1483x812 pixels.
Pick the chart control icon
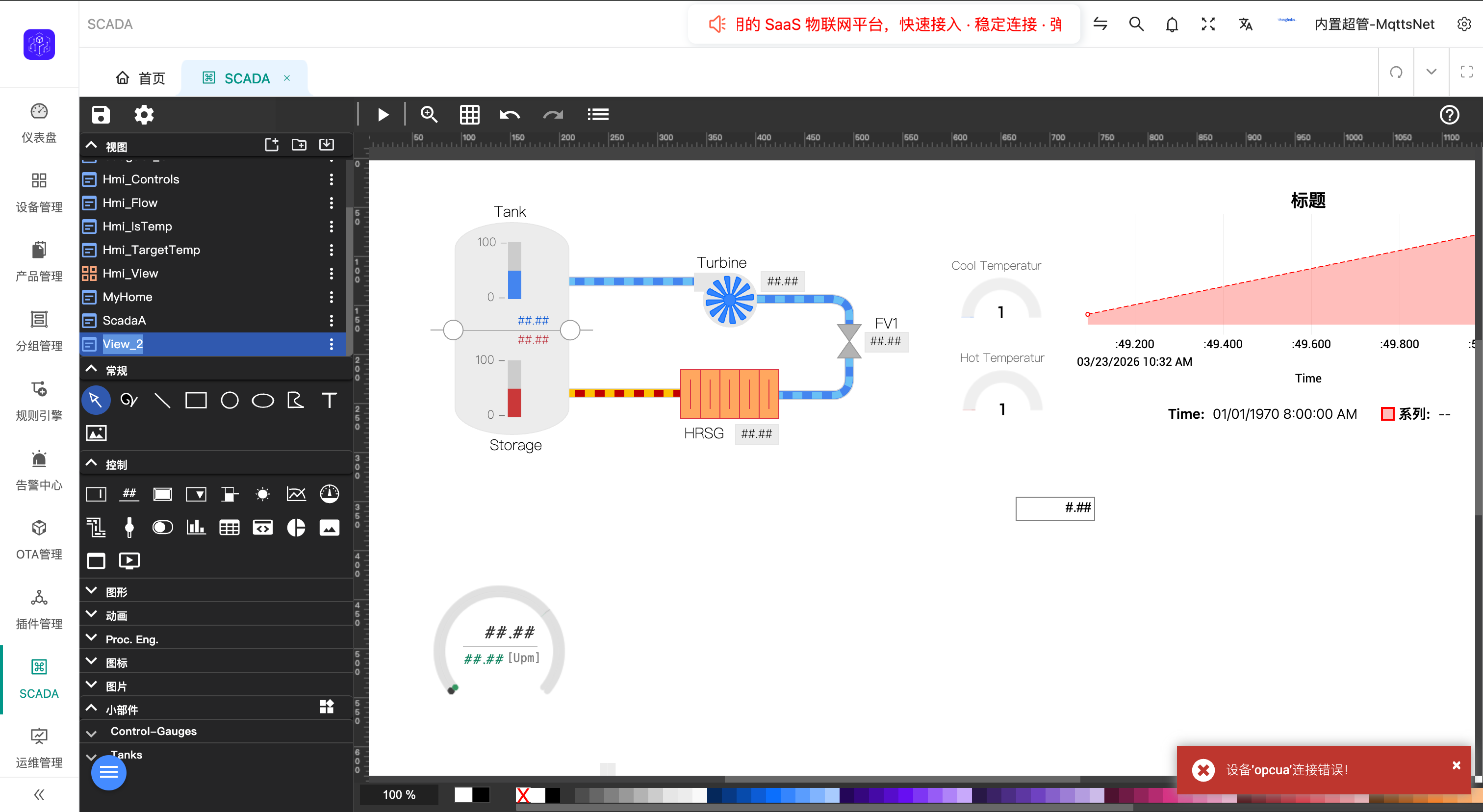(x=296, y=494)
